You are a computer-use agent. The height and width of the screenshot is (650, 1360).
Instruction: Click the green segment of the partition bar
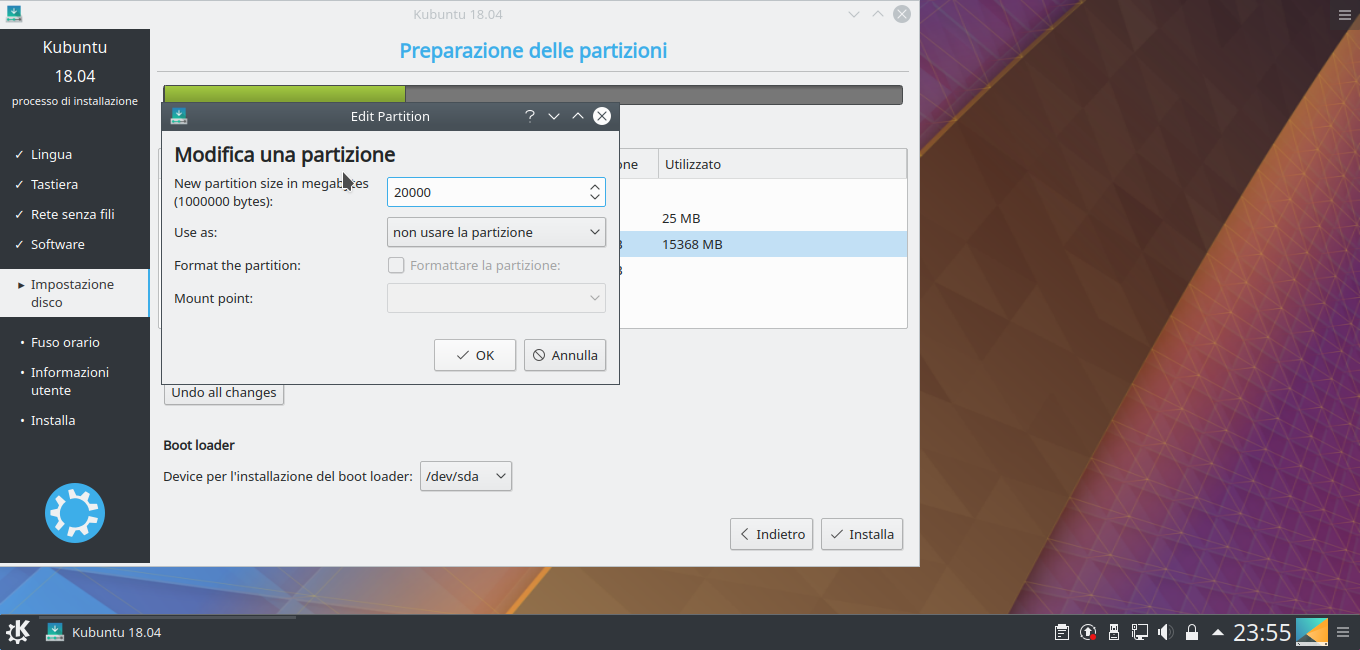click(x=285, y=95)
